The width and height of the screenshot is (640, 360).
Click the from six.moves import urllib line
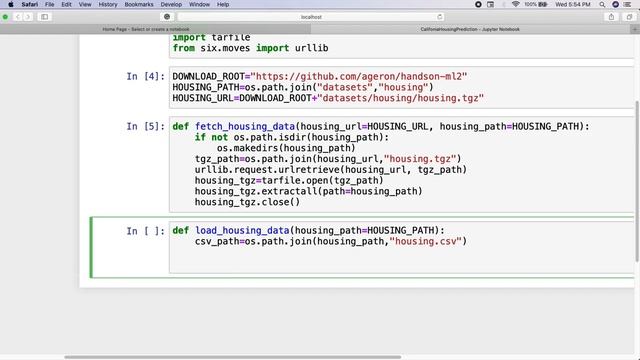(250, 48)
